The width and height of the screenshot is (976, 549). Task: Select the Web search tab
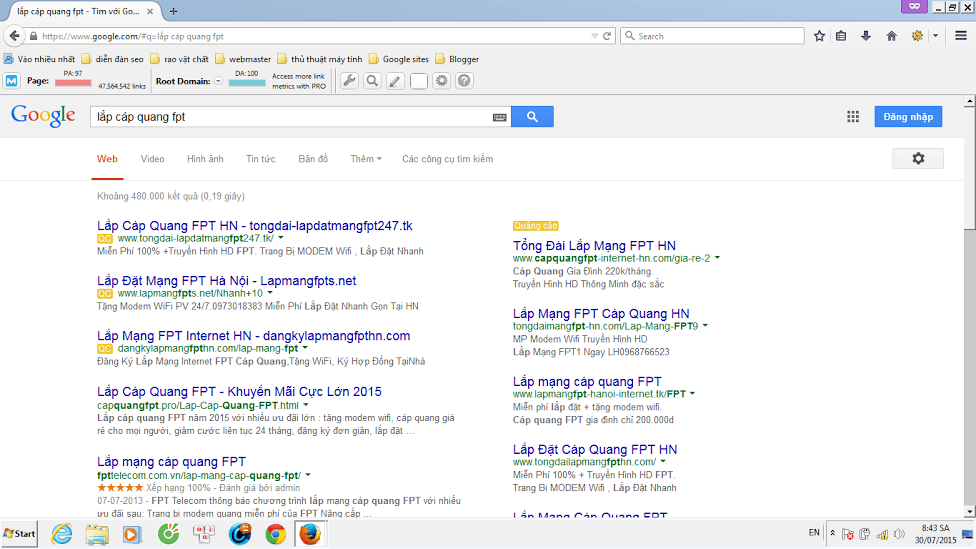click(x=107, y=159)
